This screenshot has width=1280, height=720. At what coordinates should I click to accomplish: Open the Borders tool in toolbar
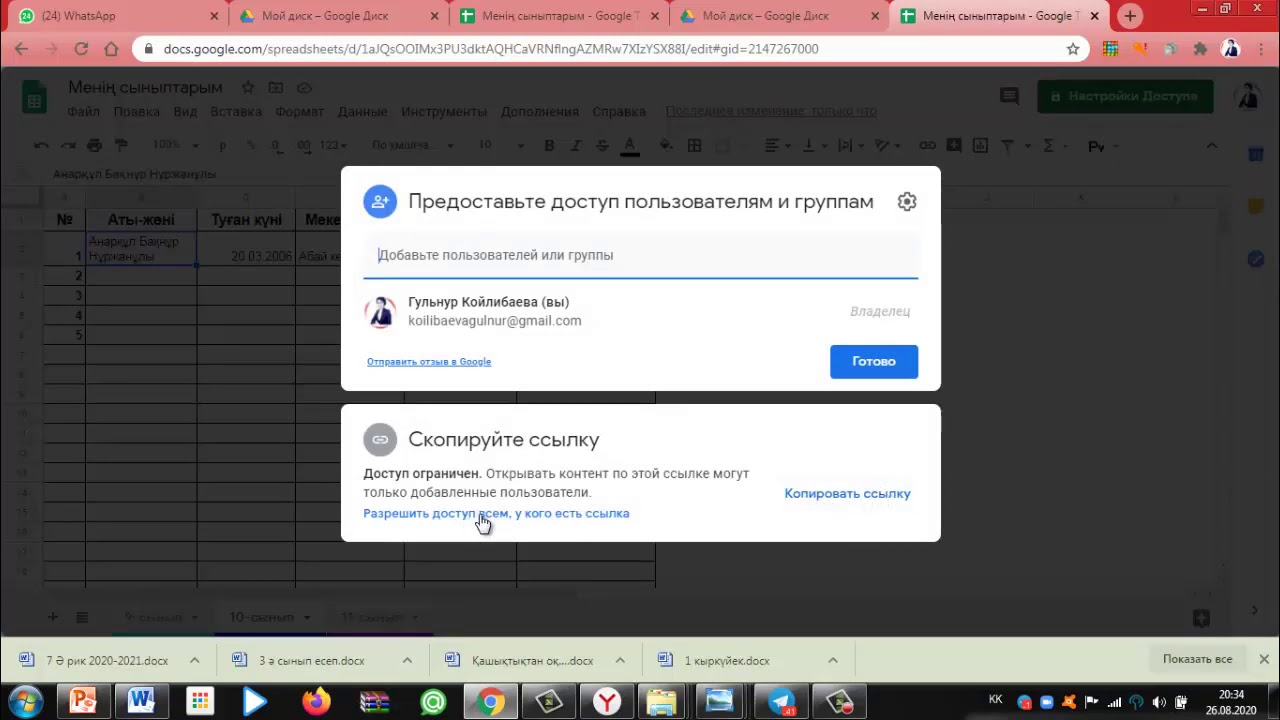695,146
